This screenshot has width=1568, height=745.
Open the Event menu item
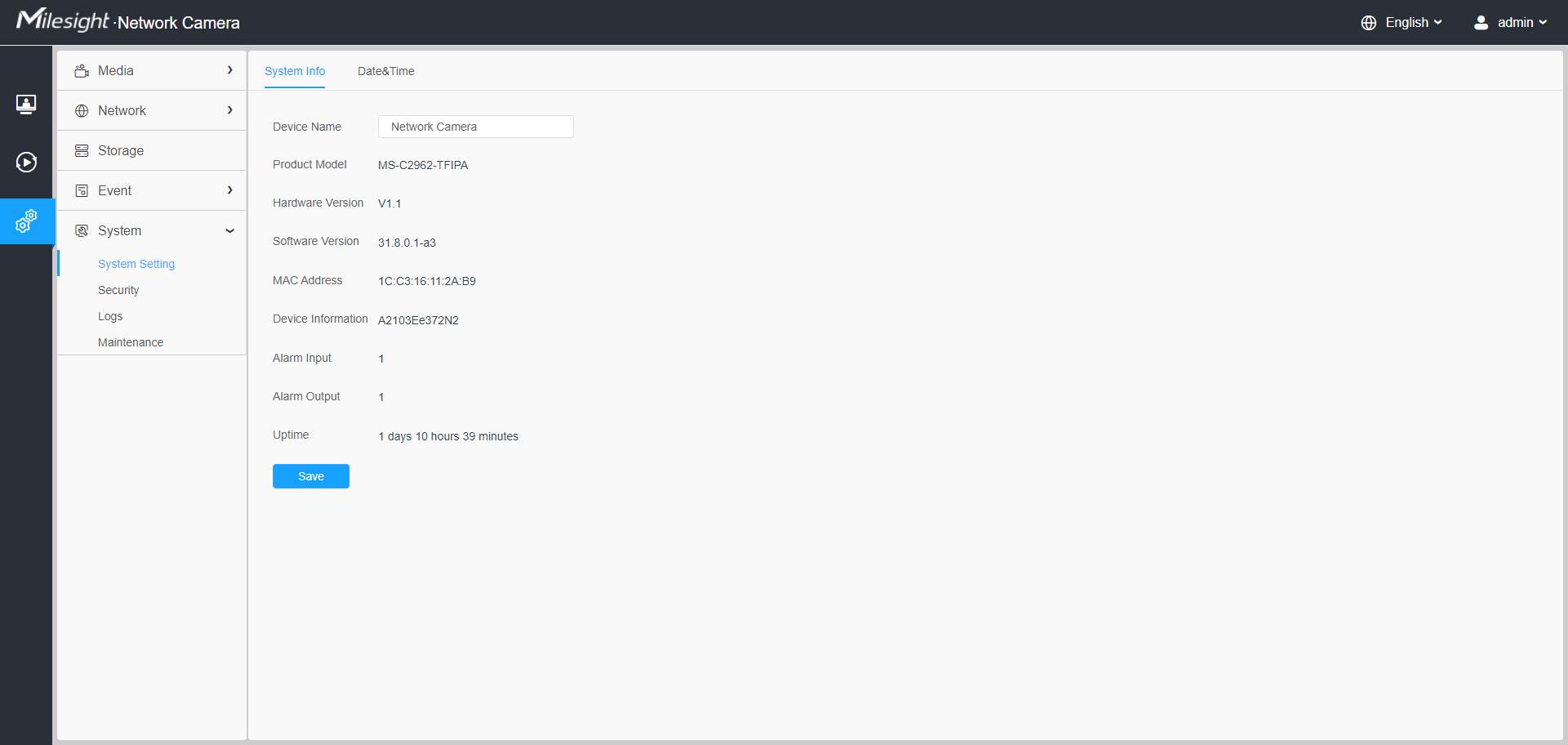(x=152, y=191)
